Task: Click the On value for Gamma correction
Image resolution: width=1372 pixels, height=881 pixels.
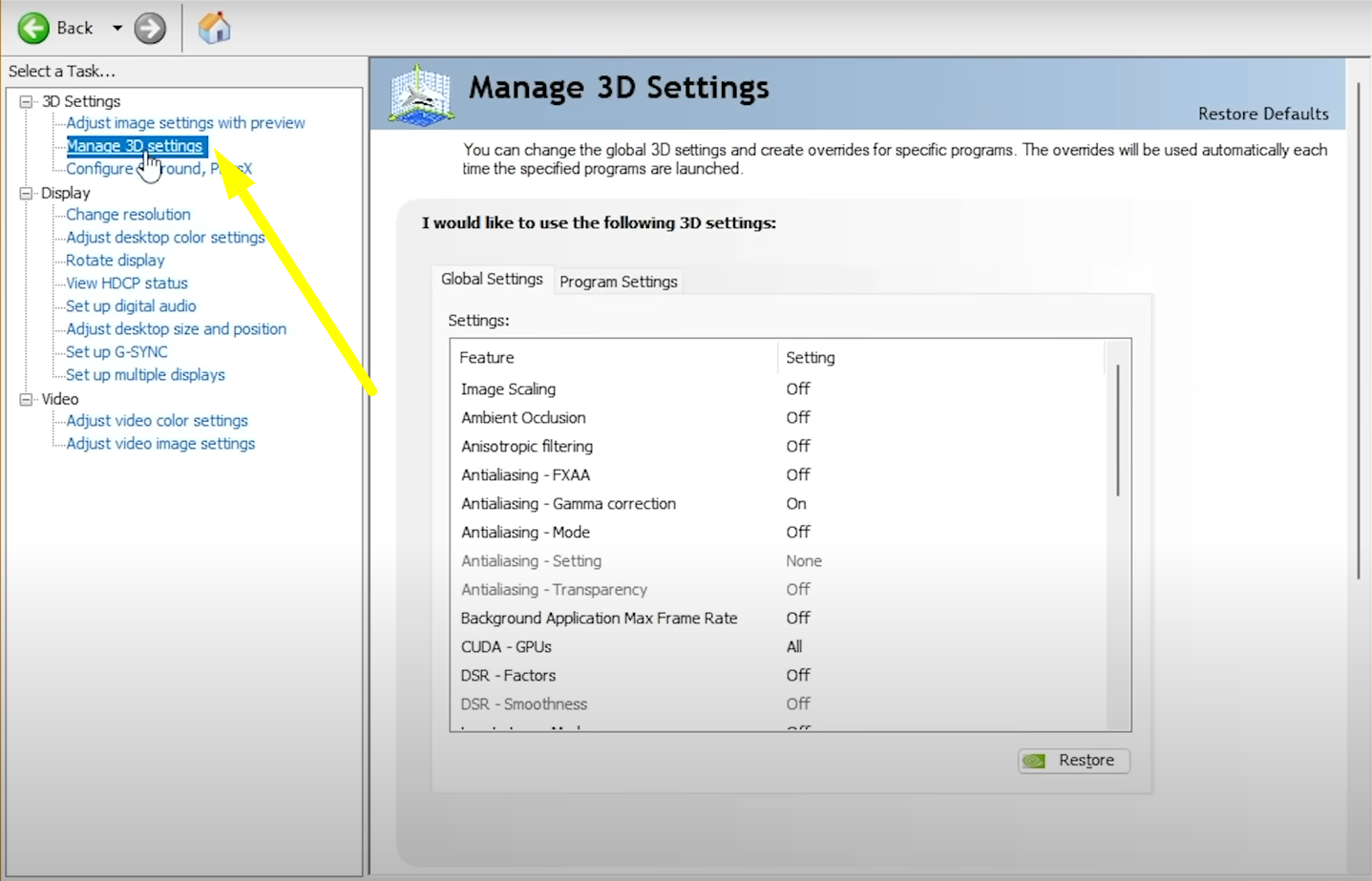Action: (796, 504)
